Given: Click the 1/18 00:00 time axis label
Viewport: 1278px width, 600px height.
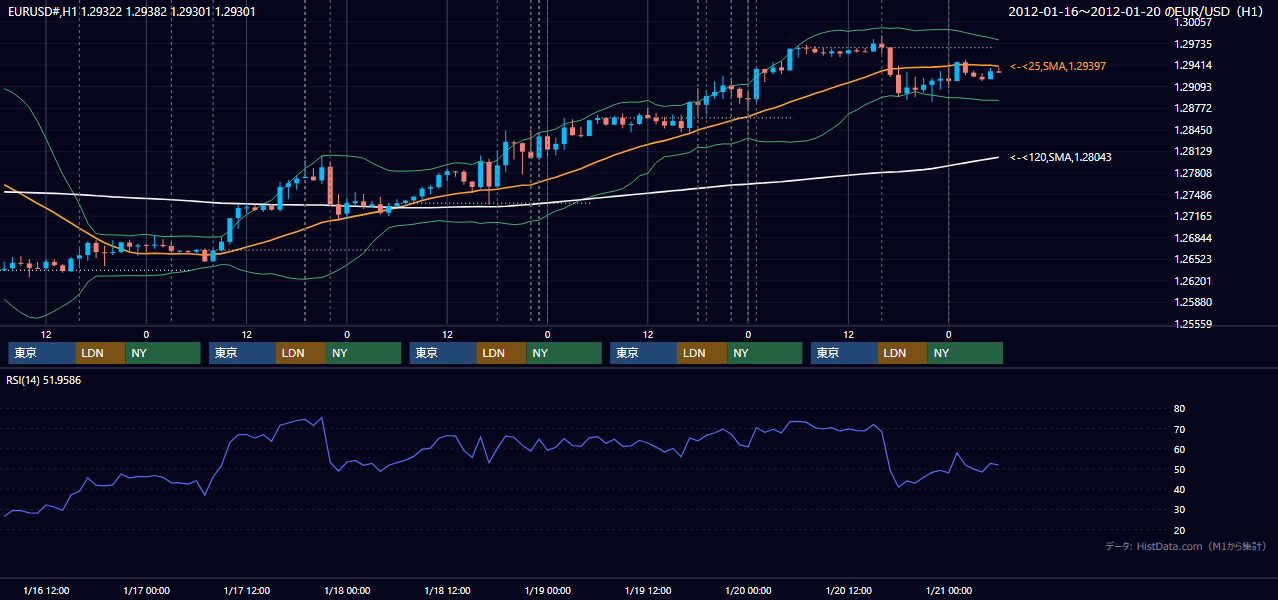Looking at the screenshot, I should tap(347, 590).
